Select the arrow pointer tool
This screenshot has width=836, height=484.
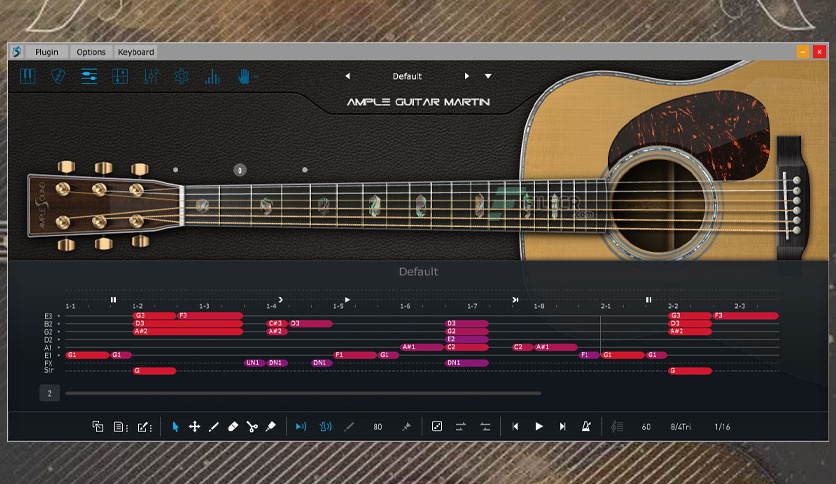coord(175,426)
